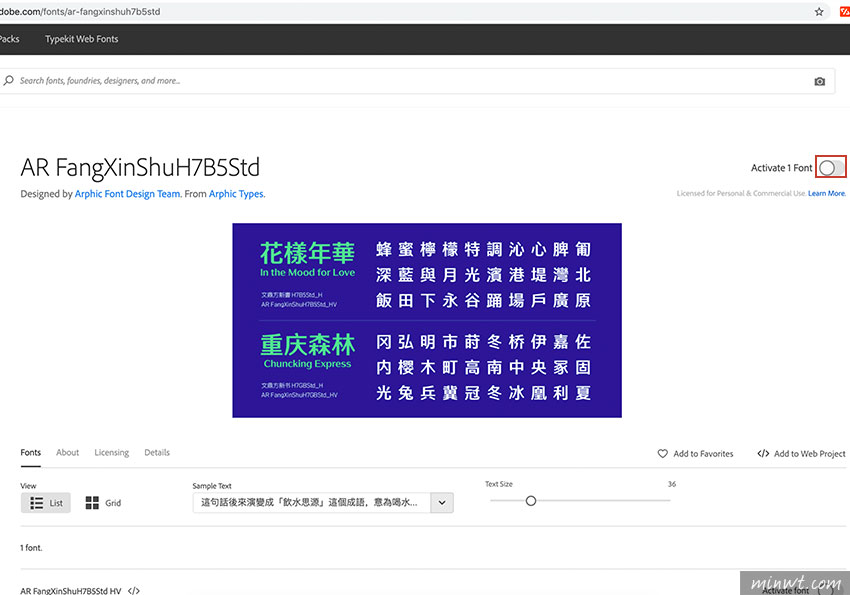Enable the Activate 1 Font toggle
The image size is (850, 595).
pyautogui.click(x=831, y=168)
